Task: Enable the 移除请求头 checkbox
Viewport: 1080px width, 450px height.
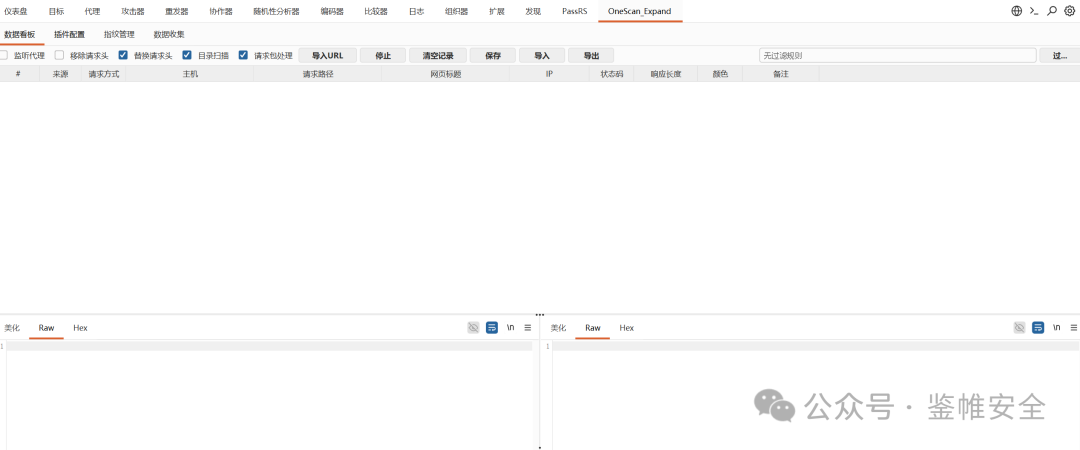Action: click(59, 55)
